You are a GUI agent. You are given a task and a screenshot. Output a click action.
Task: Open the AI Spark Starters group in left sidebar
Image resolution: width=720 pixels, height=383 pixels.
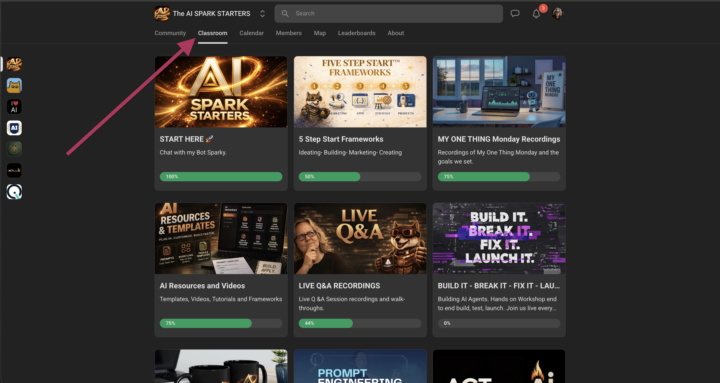coord(14,64)
